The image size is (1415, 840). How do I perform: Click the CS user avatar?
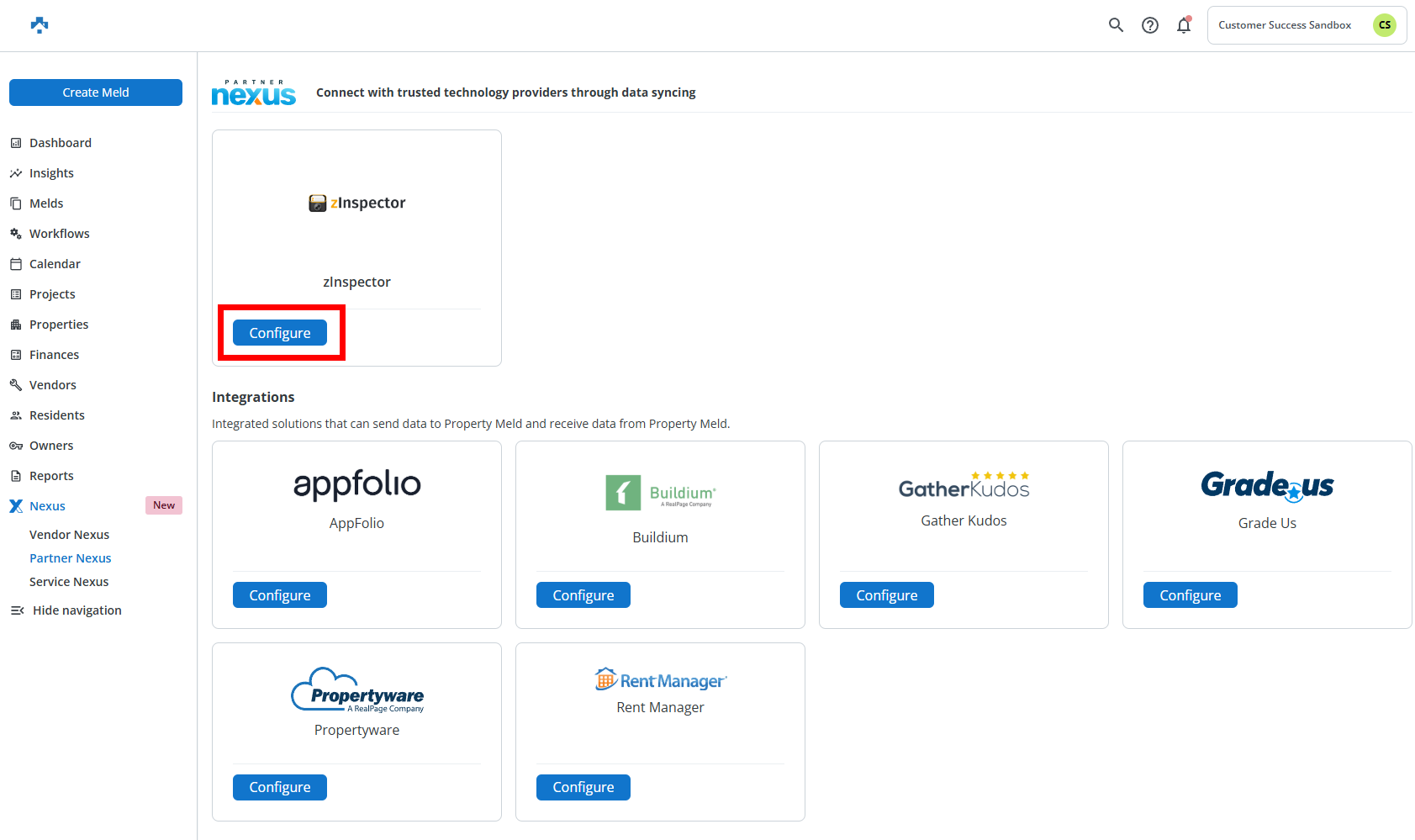tap(1384, 25)
